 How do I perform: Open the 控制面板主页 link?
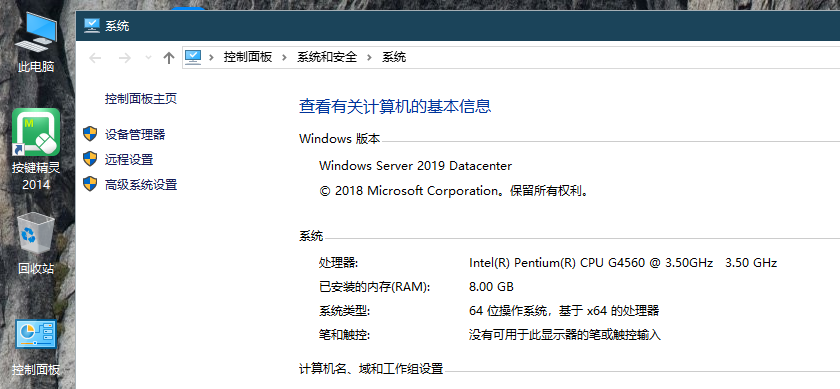click(141, 99)
